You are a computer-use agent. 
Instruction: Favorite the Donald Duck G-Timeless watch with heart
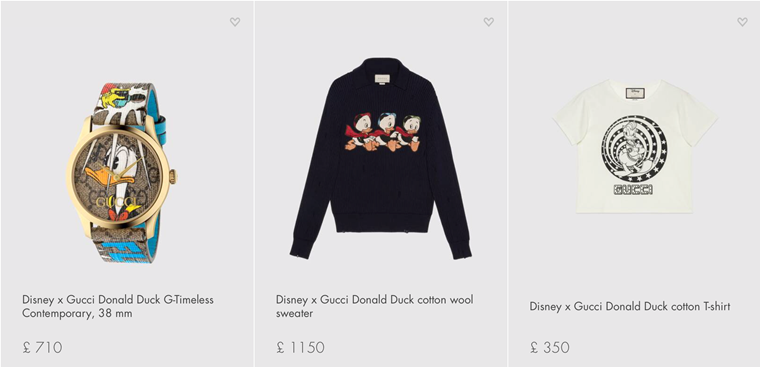(235, 22)
